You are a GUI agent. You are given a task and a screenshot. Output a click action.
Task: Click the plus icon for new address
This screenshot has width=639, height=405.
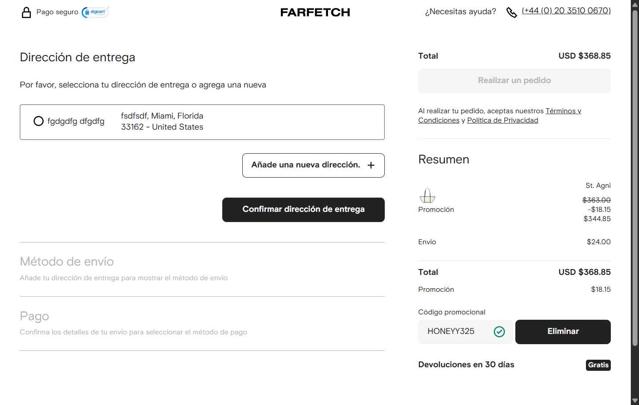coord(371,165)
